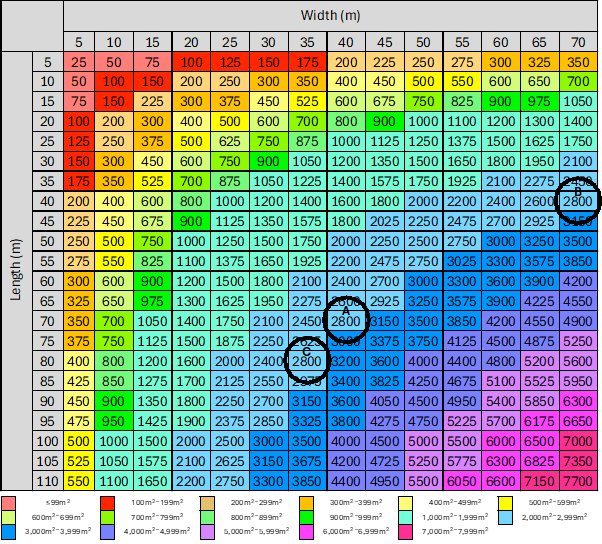Click the cell showing 3325

pos(307,421)
